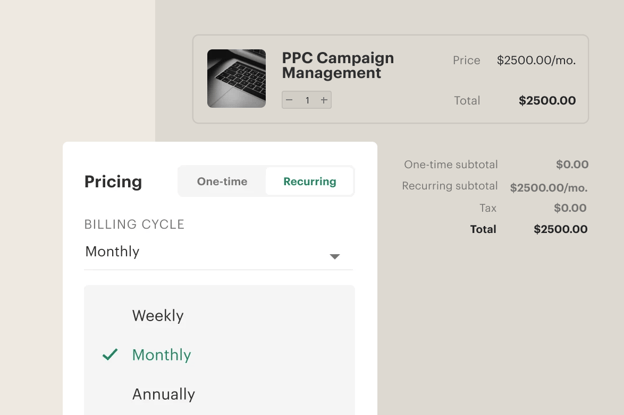This screenshot has height=415, width=624.
Task: Click the green checkmark beside Monthly
Action: point(110,355)
